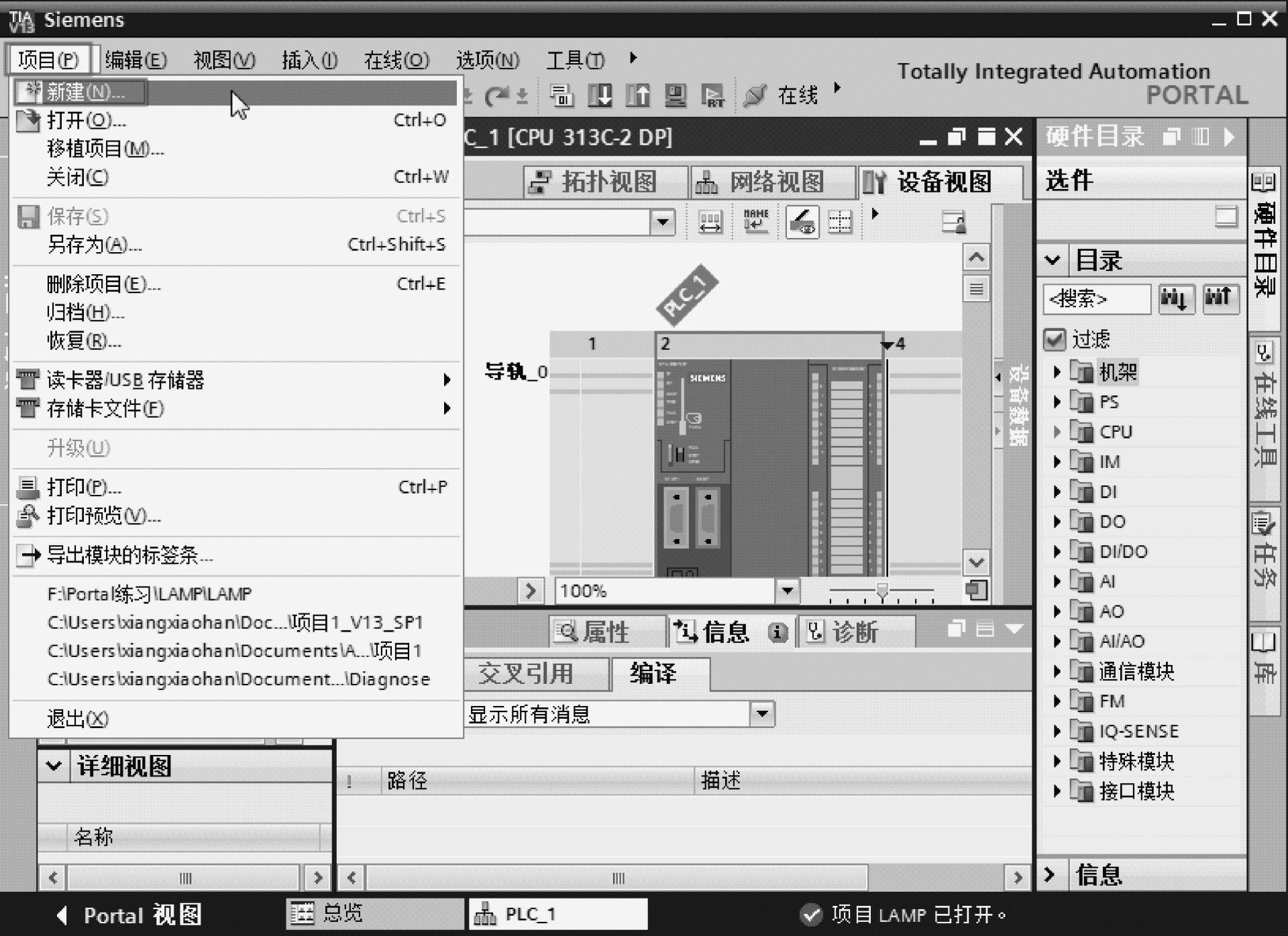The image size is (1288, 936).
Task: Open recent project ending in Diagnose
Action: click(235, 679)
